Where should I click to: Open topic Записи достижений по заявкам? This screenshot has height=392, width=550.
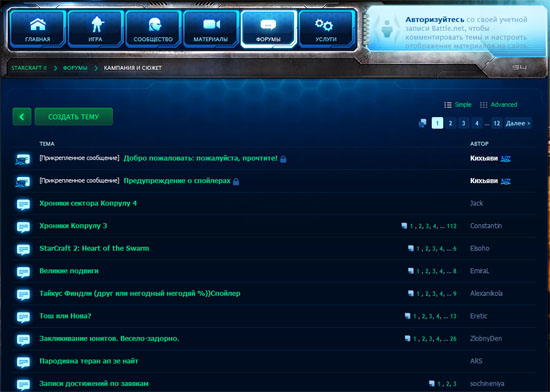pos(94,384)
